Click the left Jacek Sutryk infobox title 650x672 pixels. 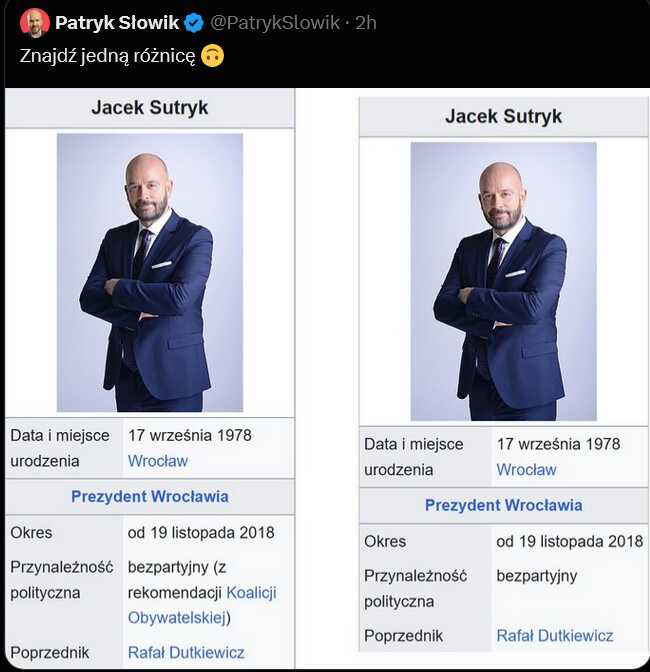point(150,108)
